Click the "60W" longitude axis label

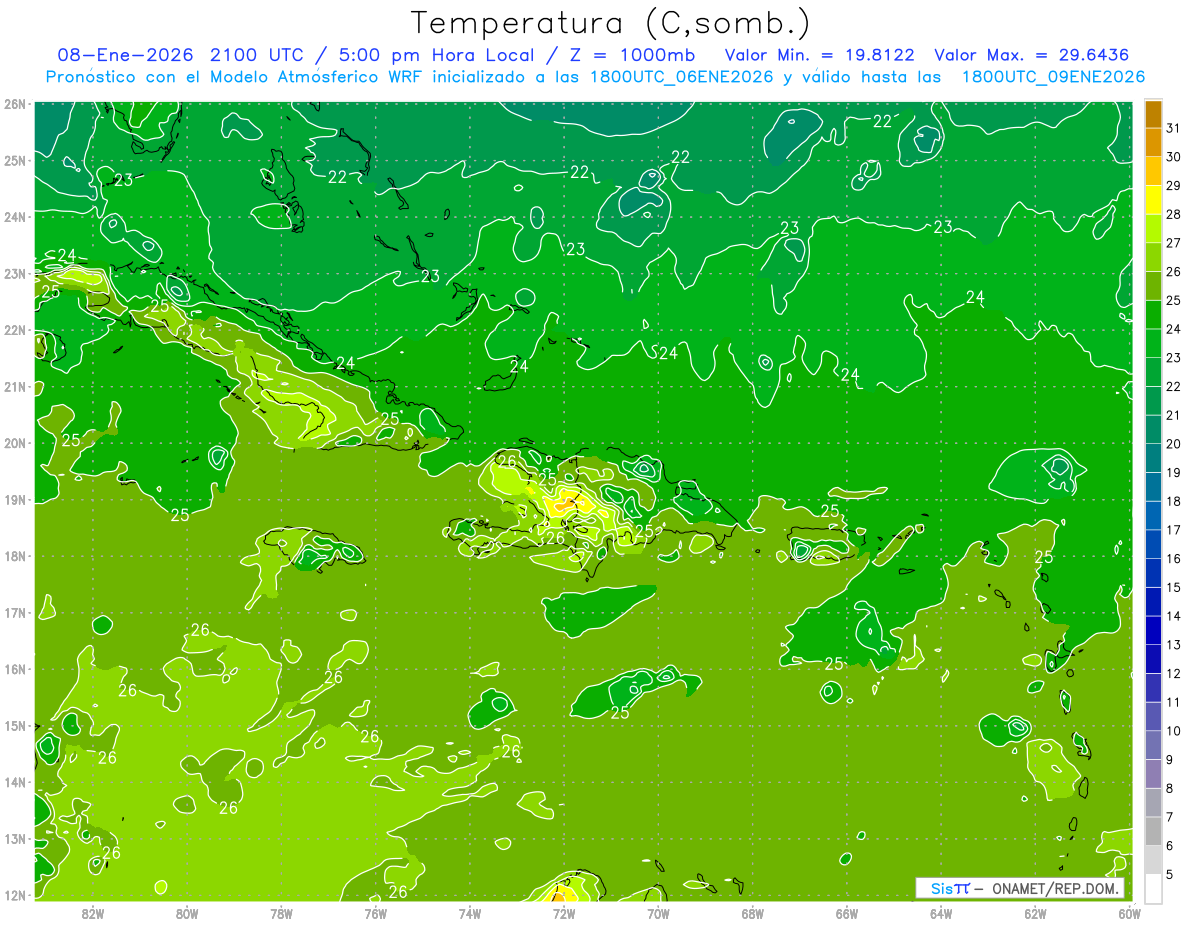pos(1129,913)
